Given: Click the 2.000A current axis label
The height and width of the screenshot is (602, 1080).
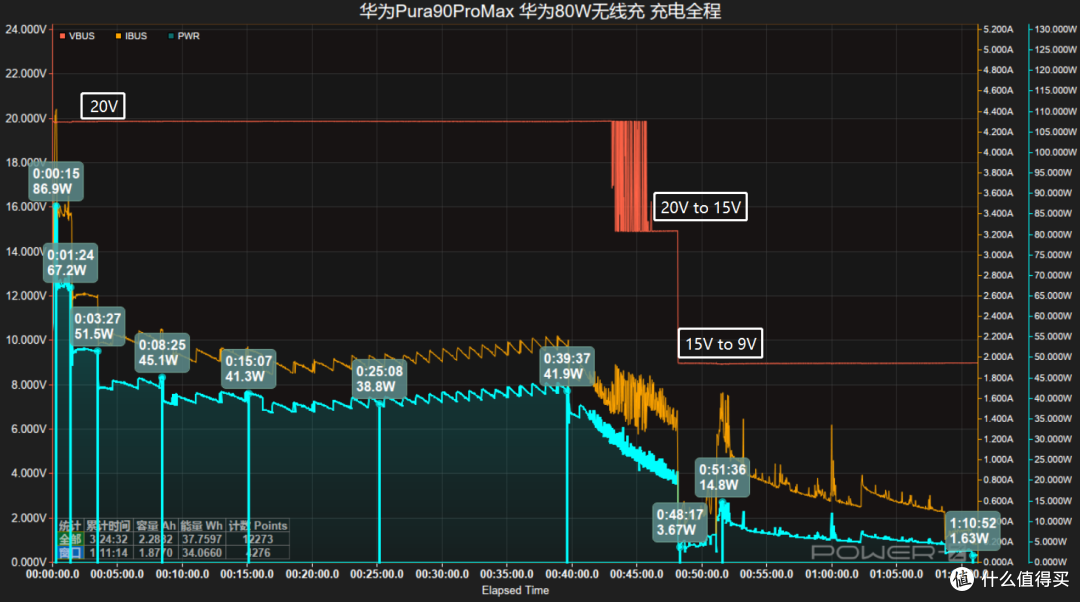Looking at the screenshot, I should pyautogui.click(x=998, y=357).
